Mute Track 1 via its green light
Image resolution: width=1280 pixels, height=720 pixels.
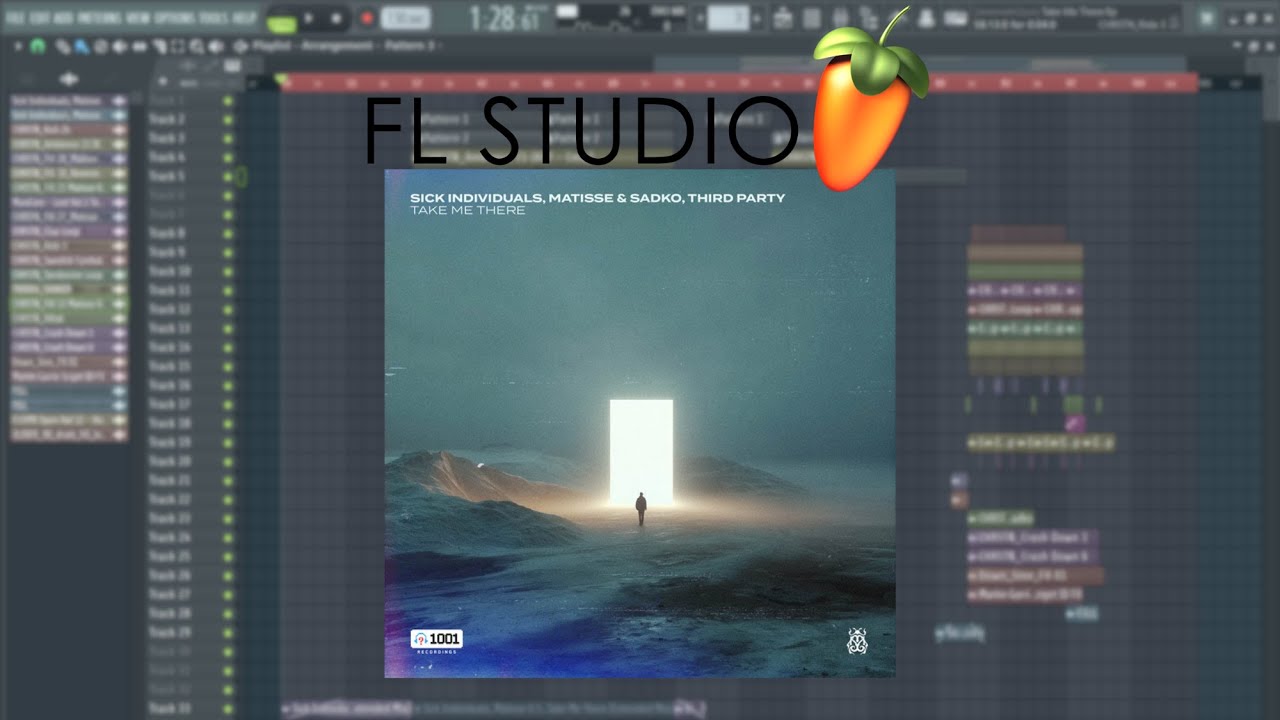228,100
